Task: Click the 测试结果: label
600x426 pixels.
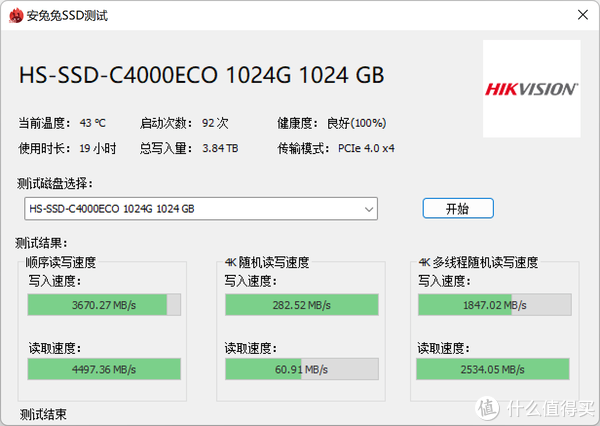Action: coord(41,243)
